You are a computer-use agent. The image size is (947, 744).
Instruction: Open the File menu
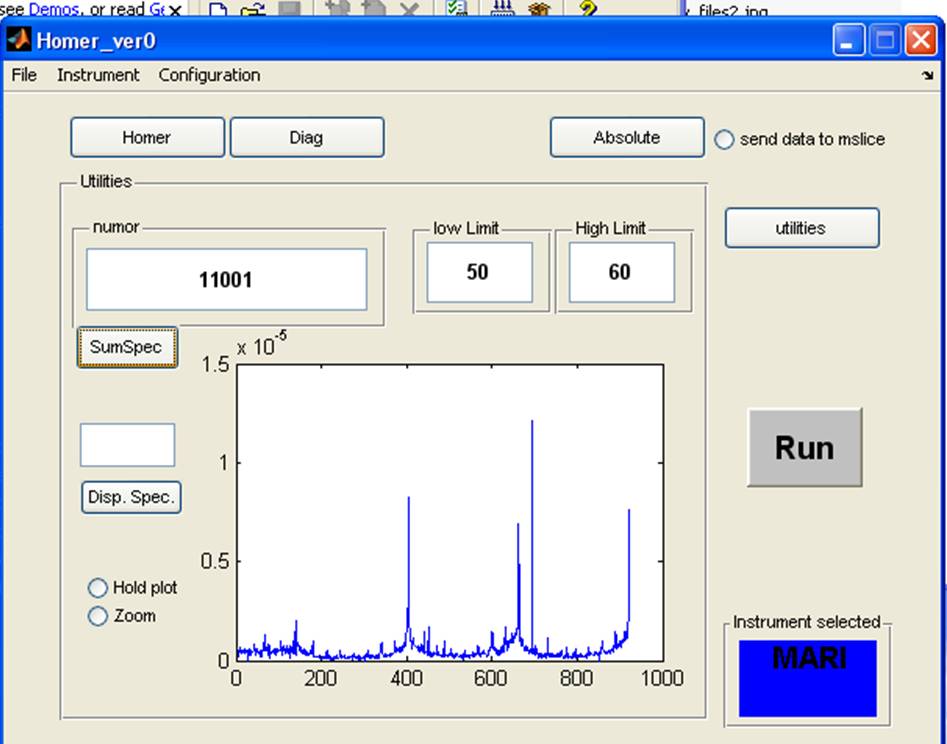[x=24, y=75]
